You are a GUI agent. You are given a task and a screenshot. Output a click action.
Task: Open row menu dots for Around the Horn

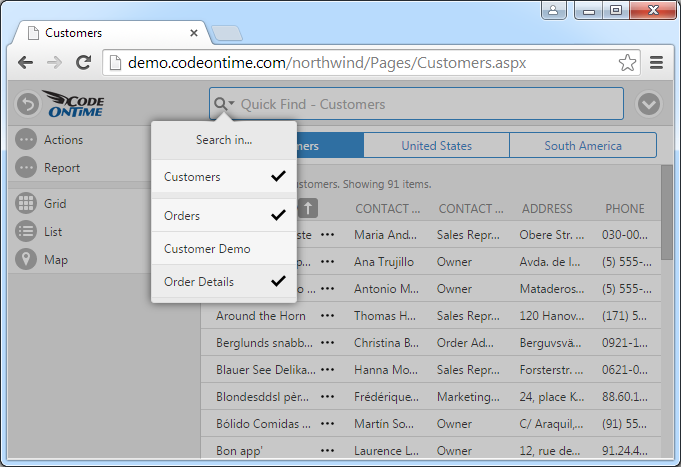(x=328, y=316)
